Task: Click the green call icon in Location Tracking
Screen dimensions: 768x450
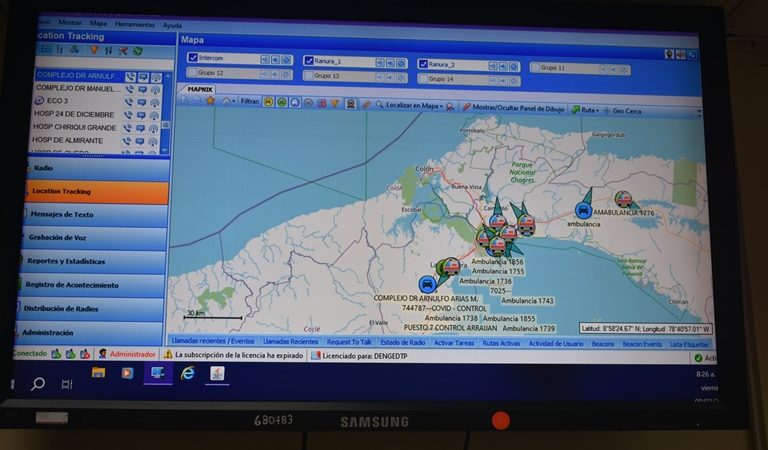Action: (138, 50)
